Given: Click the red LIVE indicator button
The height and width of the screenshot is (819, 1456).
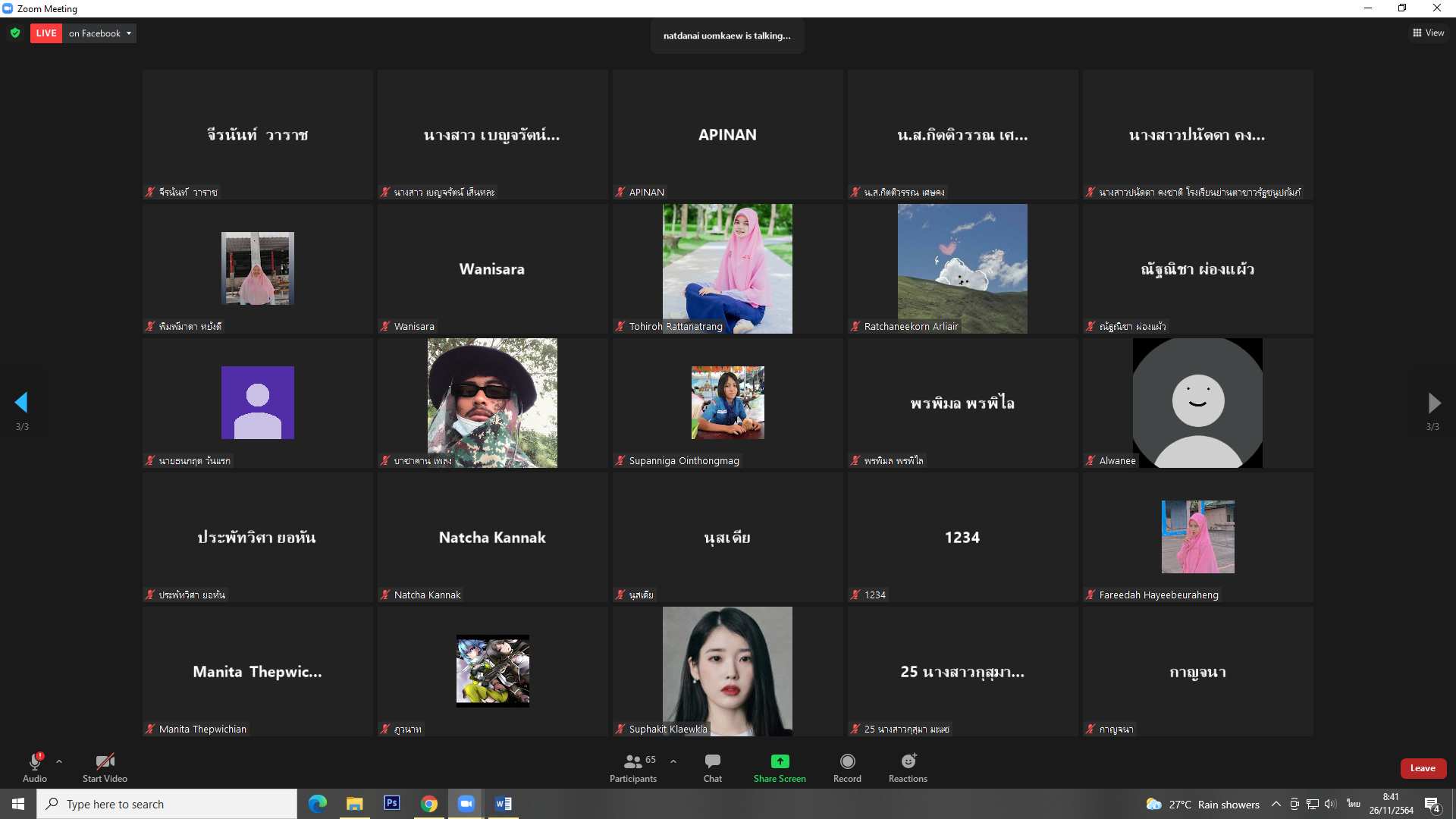Looking at the screenshot, I should pos(46,33).
